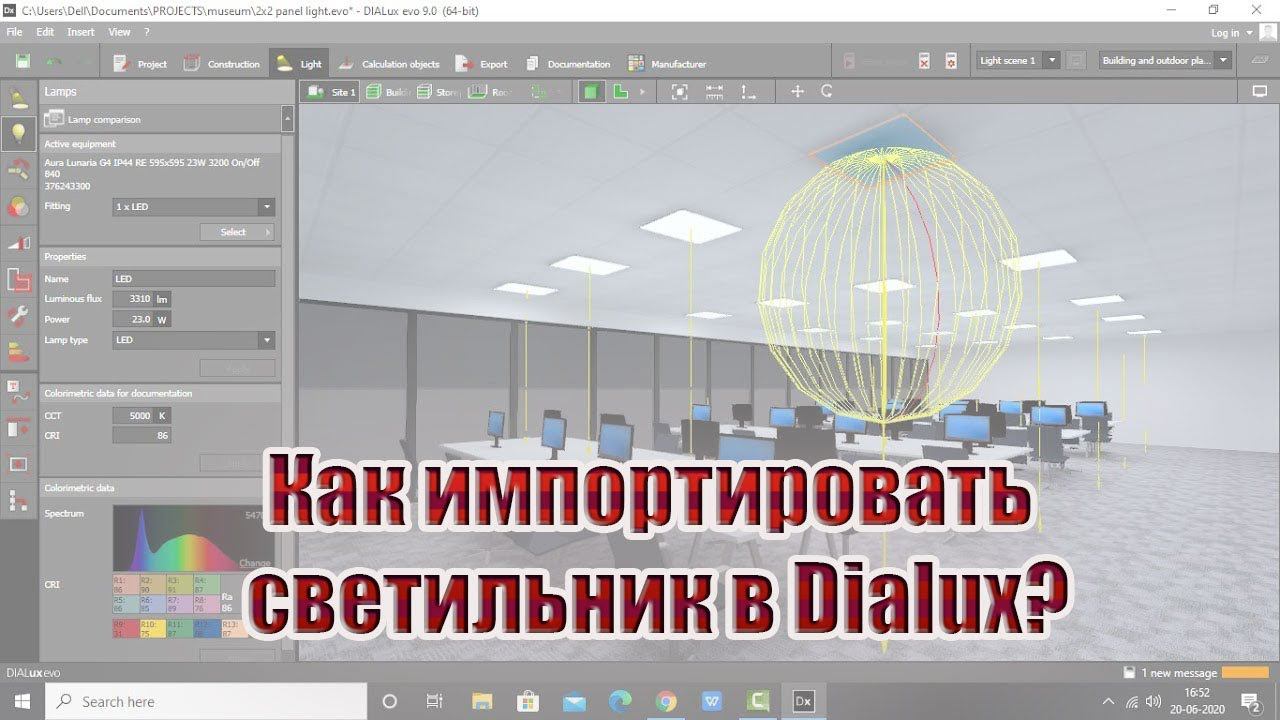Switch to the Construction tab
This screenshot has height=720, width=1280.
[x=222, y=63]
